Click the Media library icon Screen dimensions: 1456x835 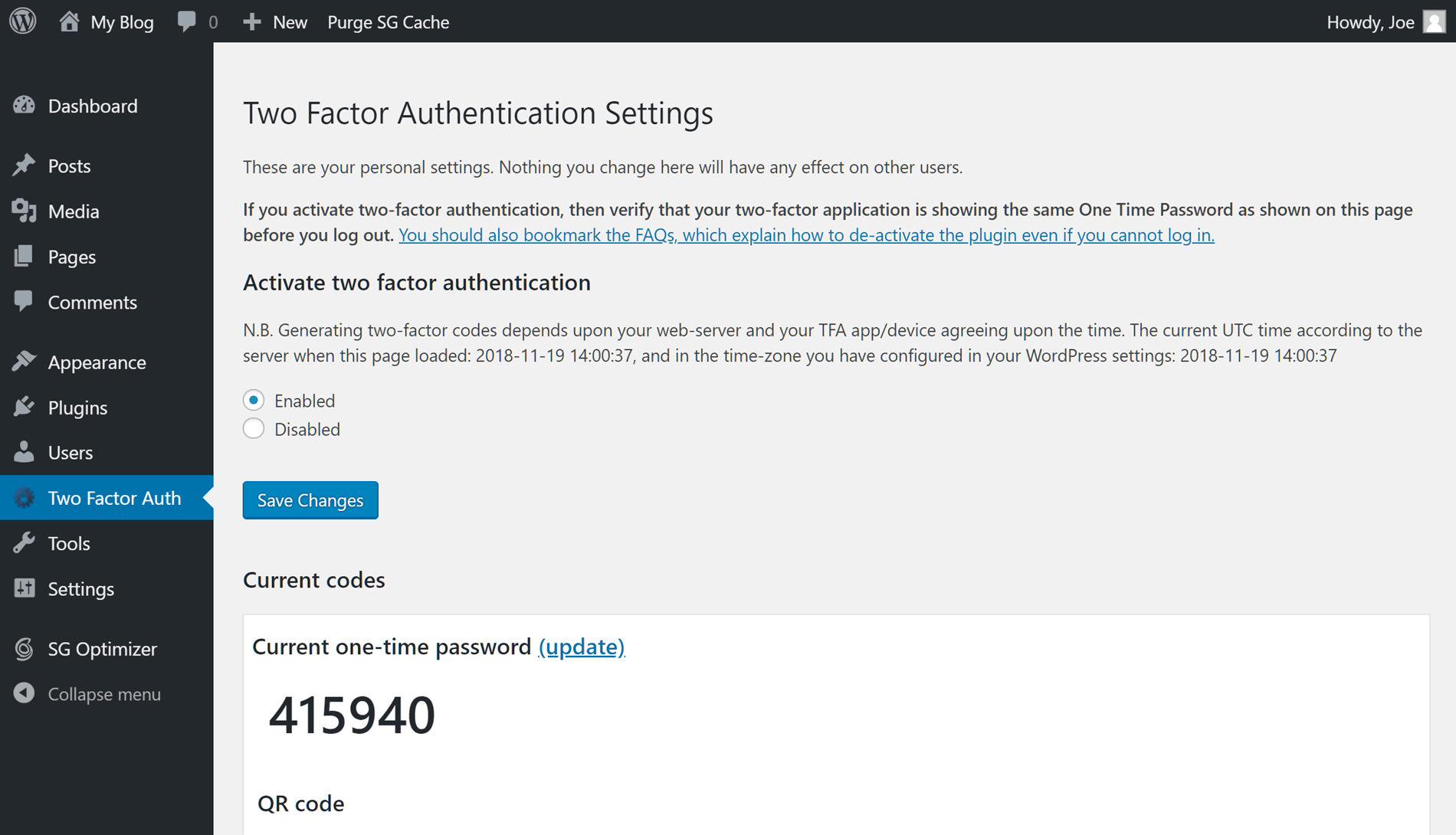coord(24,211)
